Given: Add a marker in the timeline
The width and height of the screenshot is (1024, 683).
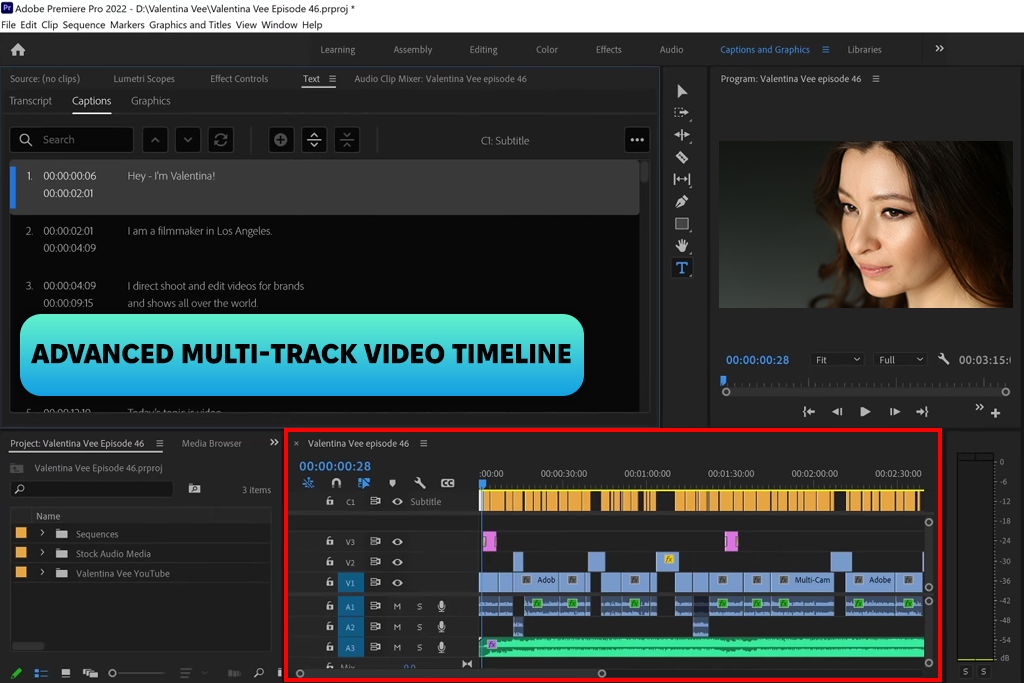Looking at the screenshot, I should click(x=392, y=483).
